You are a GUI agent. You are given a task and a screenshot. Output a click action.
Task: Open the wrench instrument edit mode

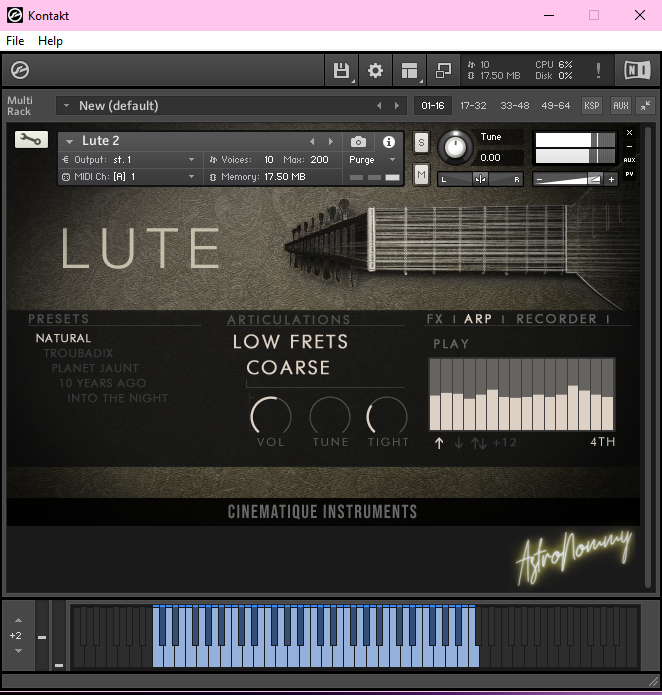tap(31, 140)
